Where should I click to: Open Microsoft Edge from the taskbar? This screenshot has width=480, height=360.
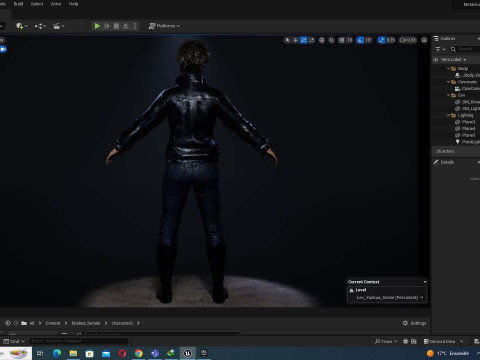click(x=57, y=353)
